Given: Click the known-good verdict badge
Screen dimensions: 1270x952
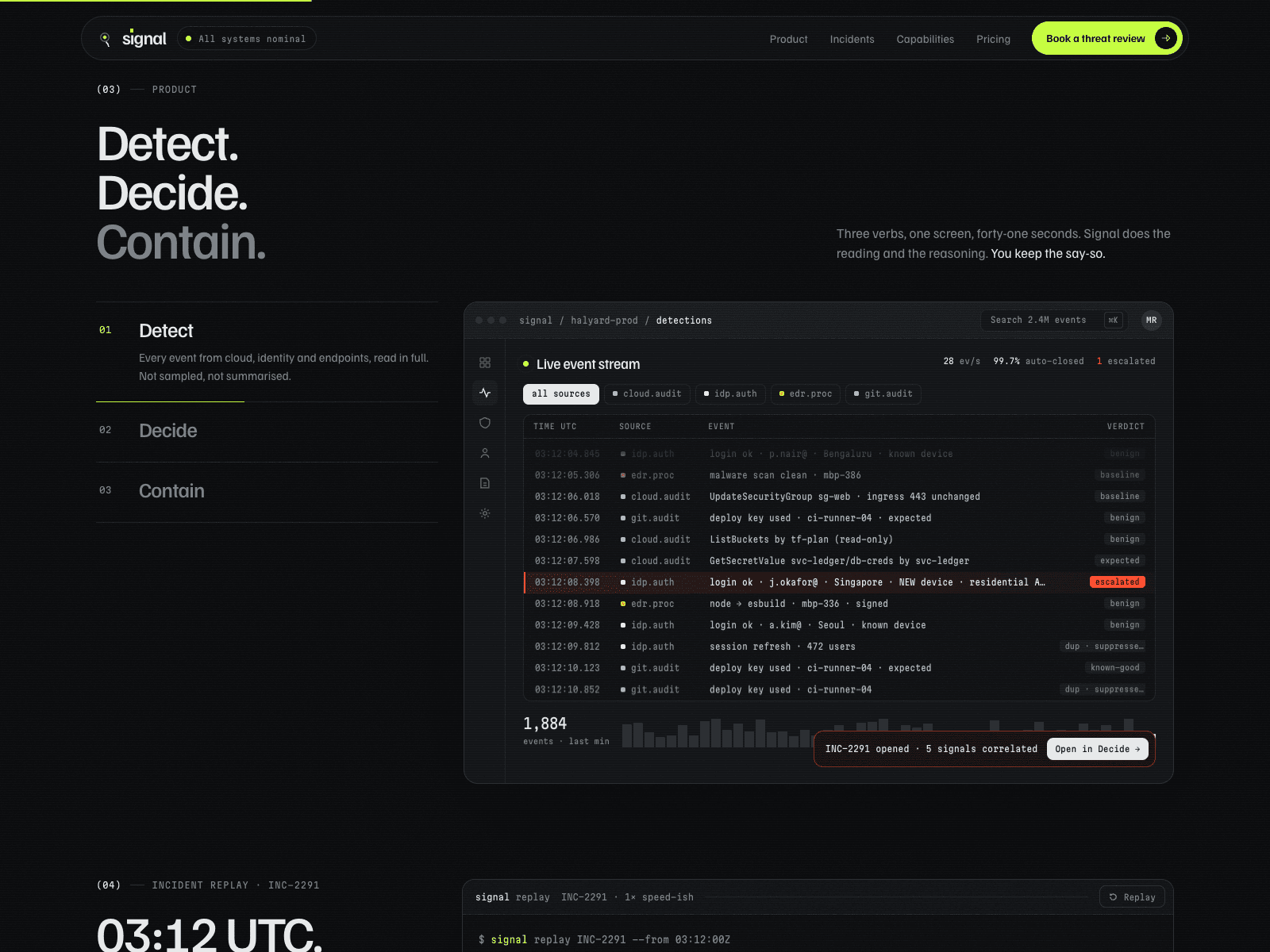Looking at the screenshot, I should pos(1114,668).
